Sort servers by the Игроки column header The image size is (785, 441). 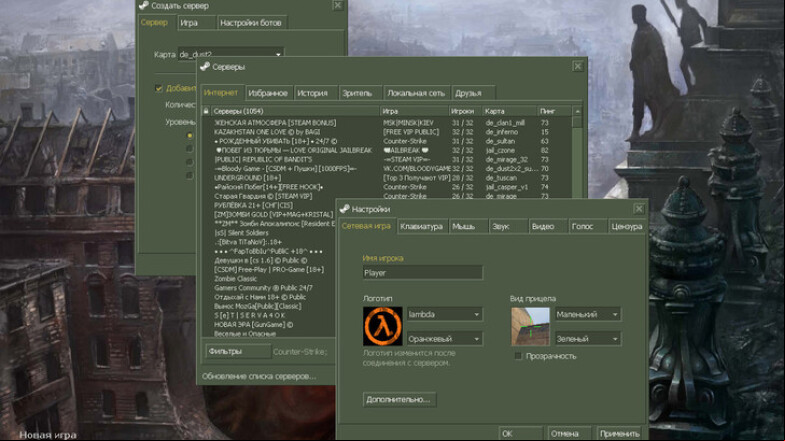[465, 111]
